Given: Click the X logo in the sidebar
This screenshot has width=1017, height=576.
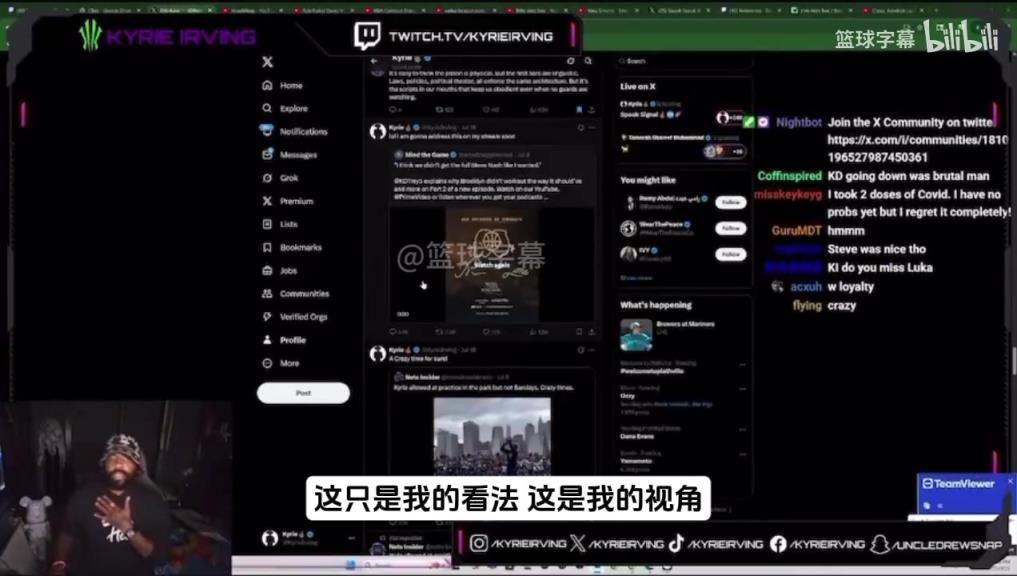Looking at the screenshot, I should tap(267, 62).
